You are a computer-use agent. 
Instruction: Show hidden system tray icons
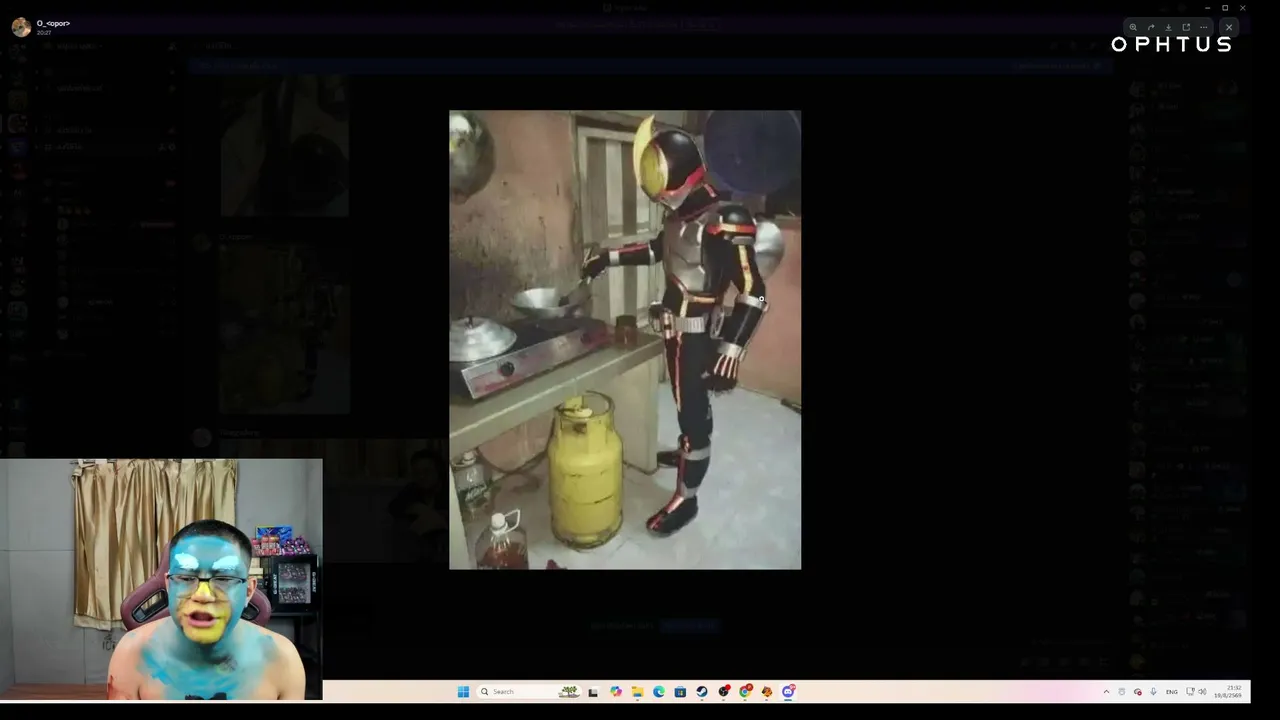tap(1106, 692)
